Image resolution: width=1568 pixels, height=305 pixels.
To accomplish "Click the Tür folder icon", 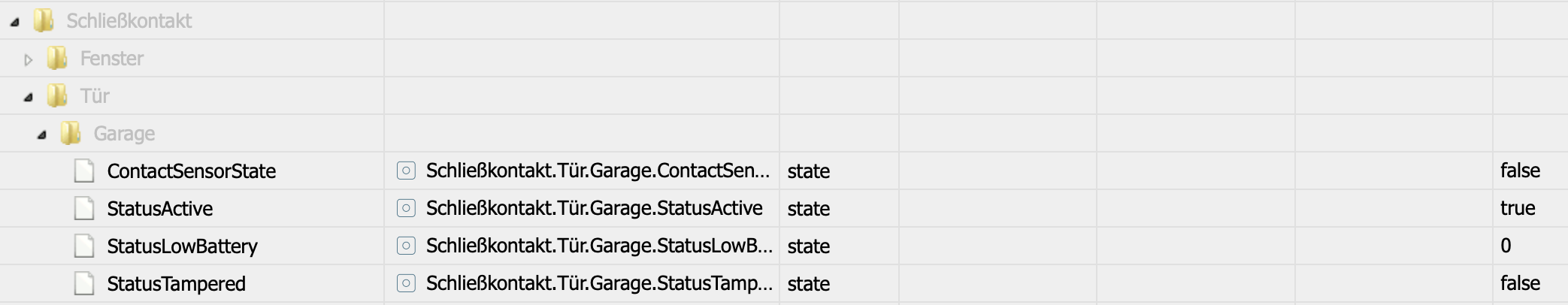I will click(57, 95).
